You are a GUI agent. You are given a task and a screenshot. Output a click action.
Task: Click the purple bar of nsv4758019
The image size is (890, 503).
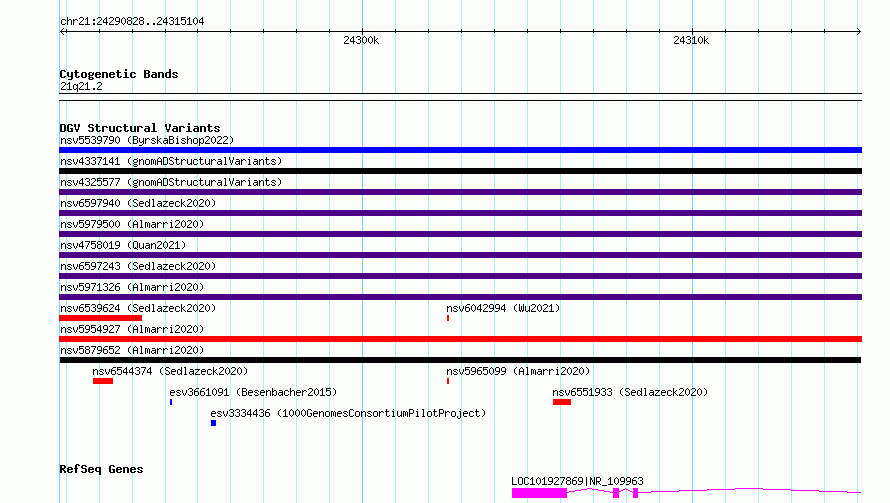pos(460,255)
